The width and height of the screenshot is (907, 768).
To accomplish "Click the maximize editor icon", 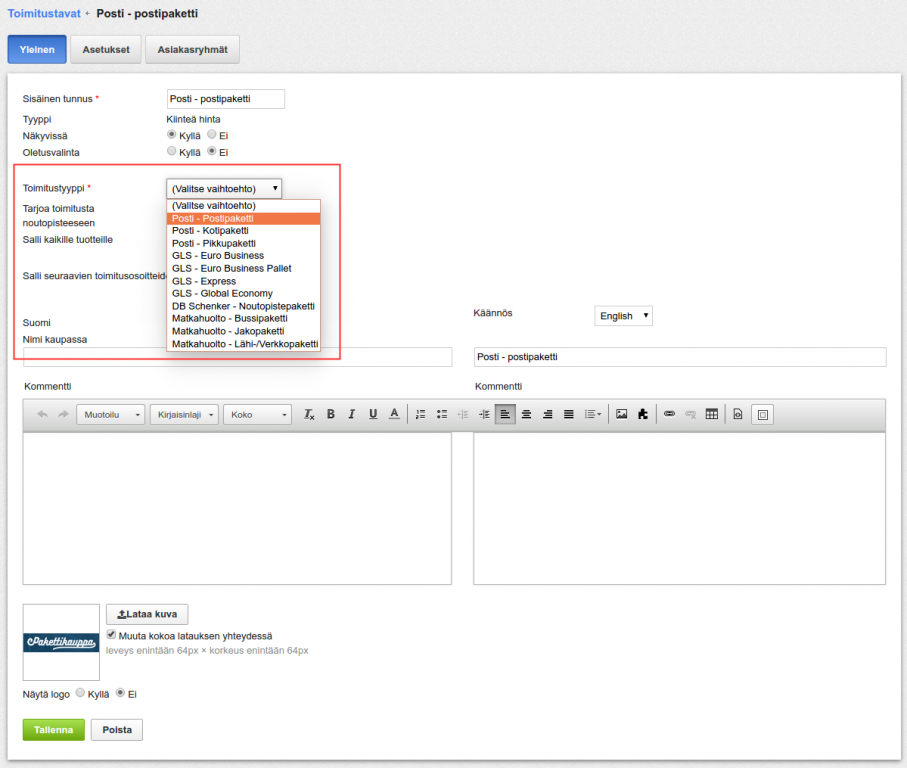I will [x=762, y=415].
